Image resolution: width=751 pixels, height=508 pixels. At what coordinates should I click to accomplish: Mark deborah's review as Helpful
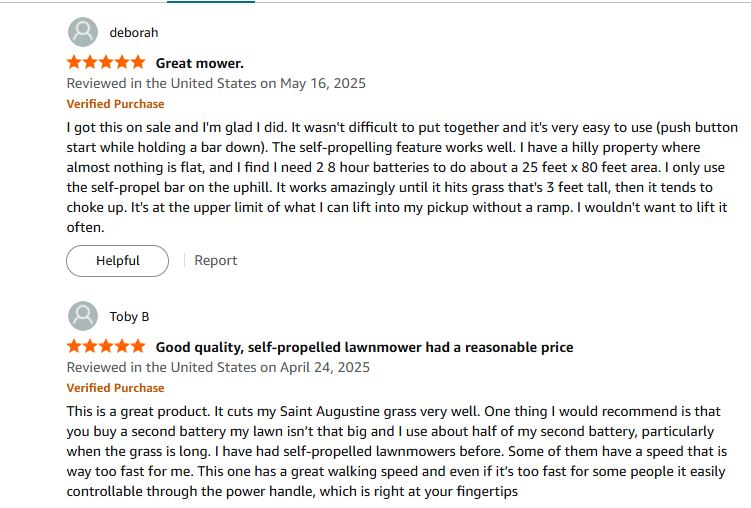117,261
